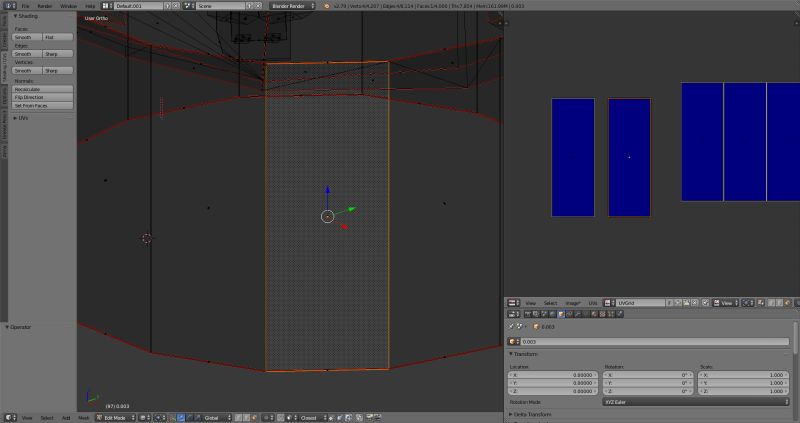This screenshot has width=800, height=423.
Task: Delete the Default.001 screen layout
Action: [176, 6]
